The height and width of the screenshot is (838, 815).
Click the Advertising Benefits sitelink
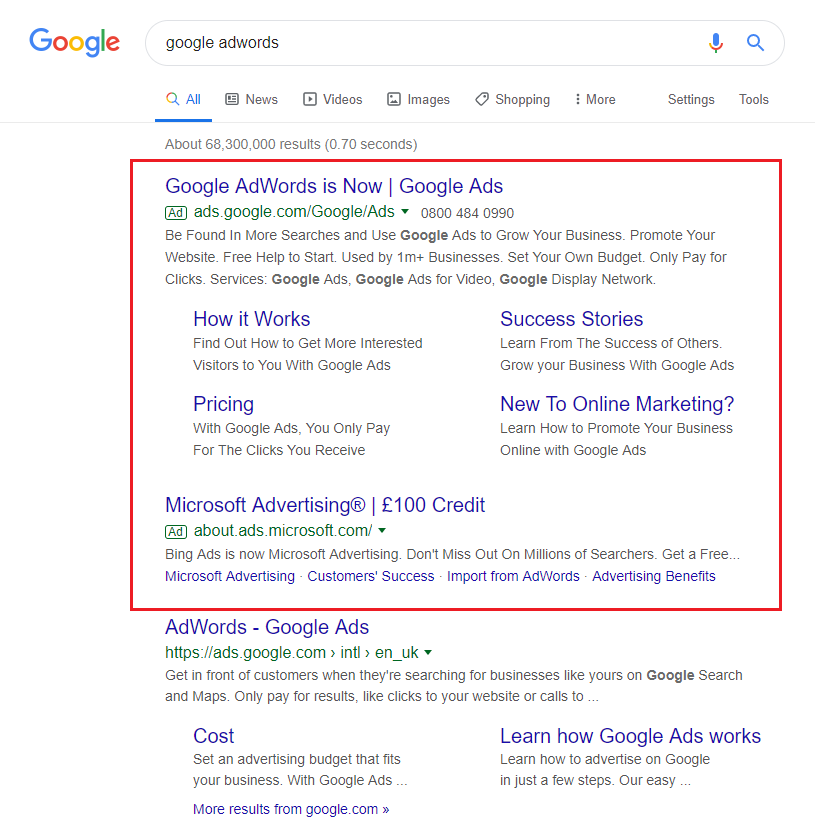654,576
